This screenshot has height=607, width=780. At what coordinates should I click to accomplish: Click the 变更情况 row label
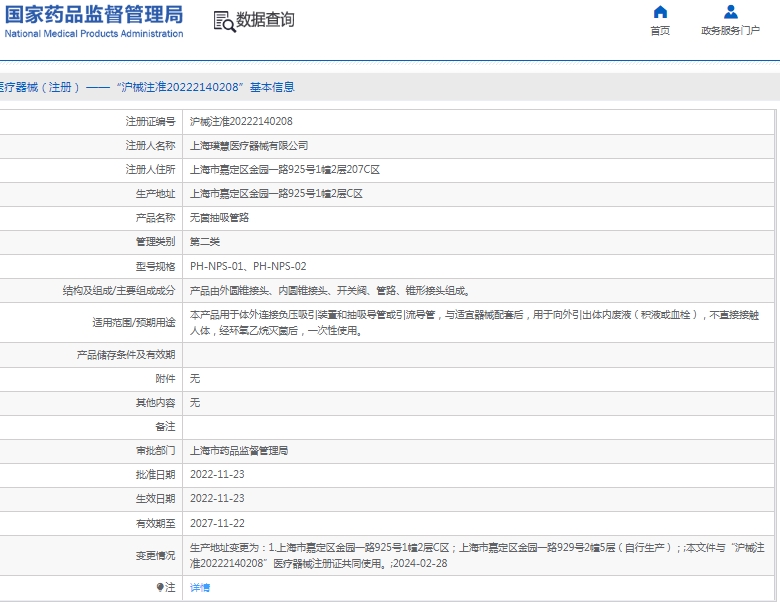tap(155, 555)
